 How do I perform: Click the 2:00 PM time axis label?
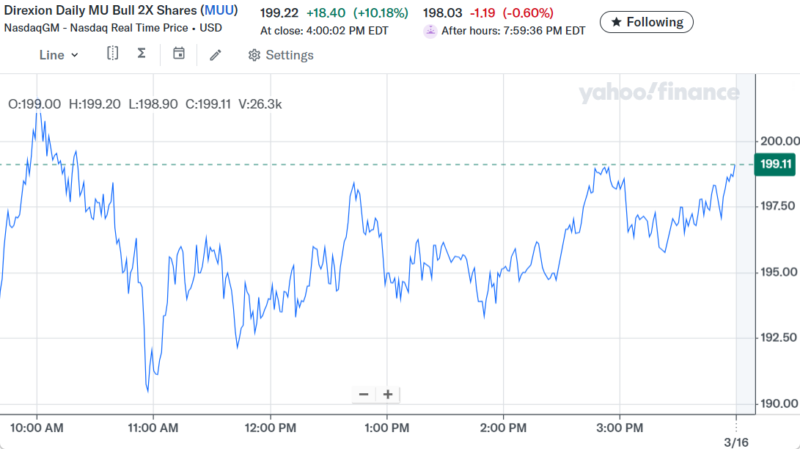(504, 427)
